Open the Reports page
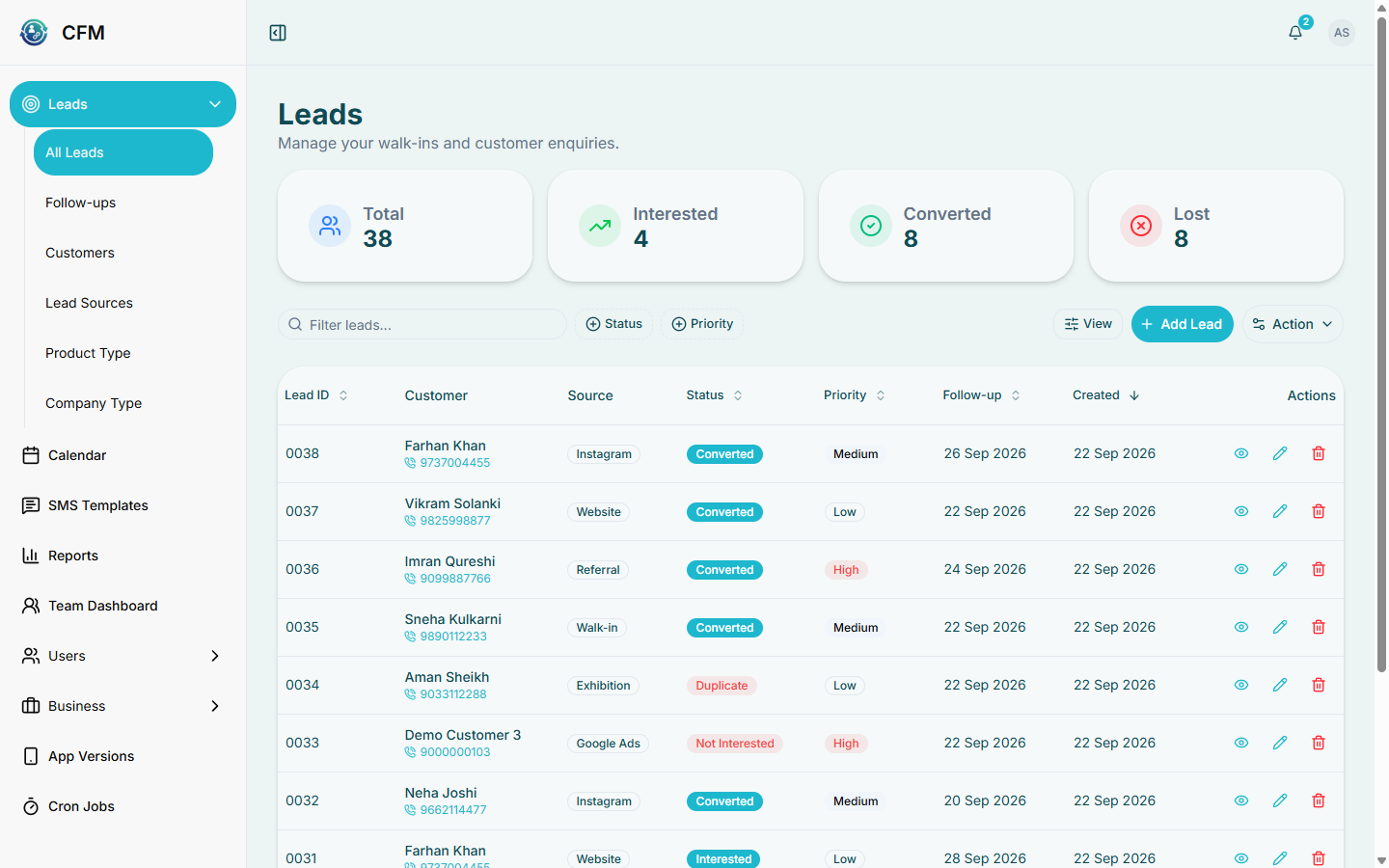The width and height of the screenshot is (1389, 868). 123,556
